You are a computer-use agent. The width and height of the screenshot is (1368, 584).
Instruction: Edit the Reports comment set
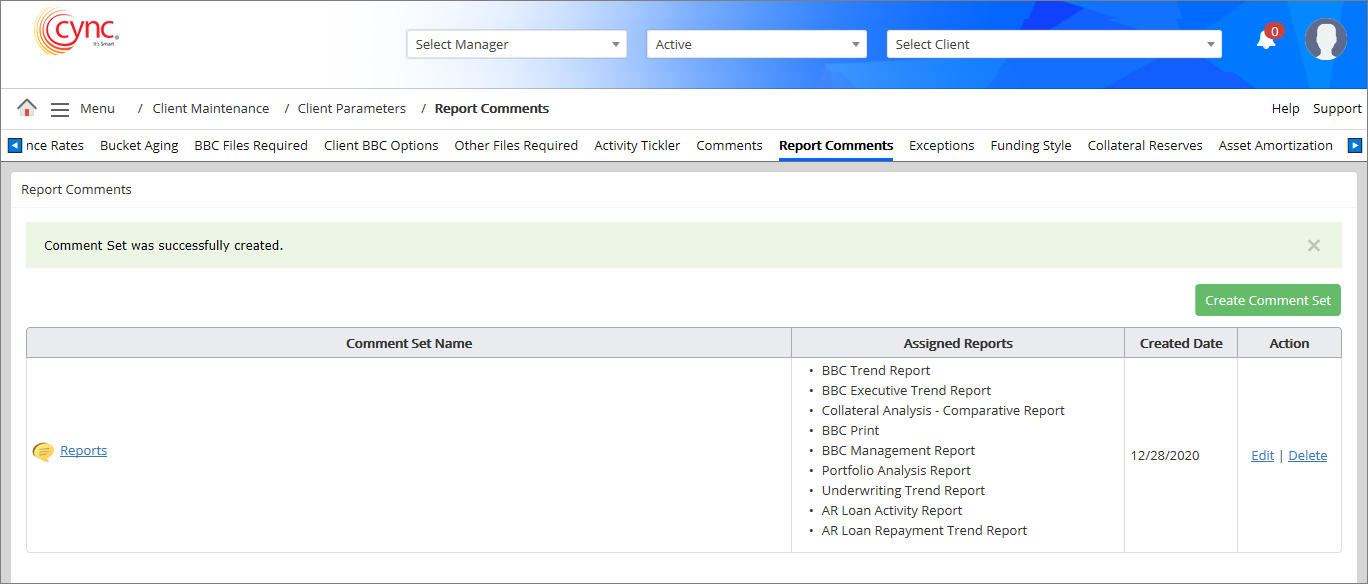tap(1262, 456)
